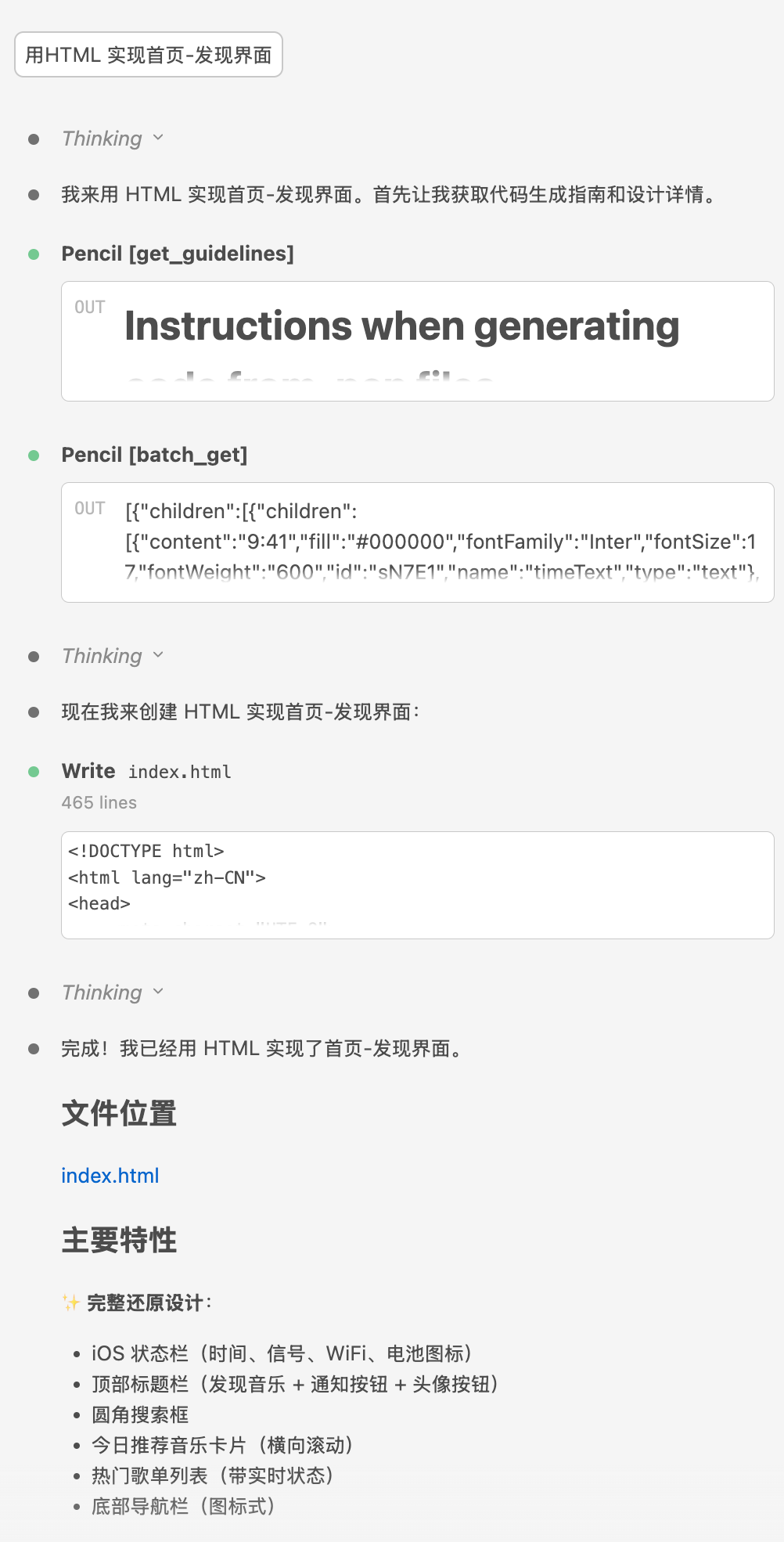Collapse the last Thinking section chevron
This screenshot has width=784, height=1542.
coord(156,992)
